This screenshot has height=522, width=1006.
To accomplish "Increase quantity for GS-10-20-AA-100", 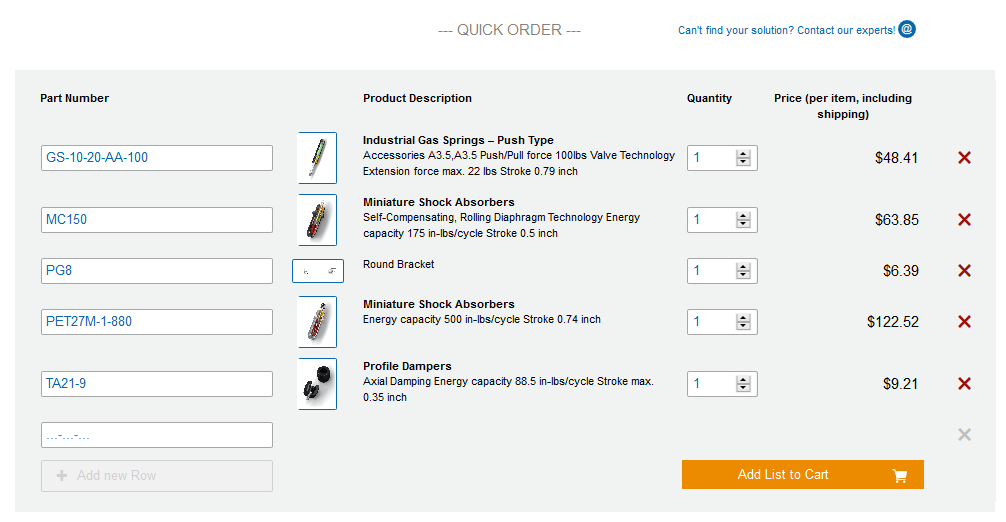I will tap(743, 153).
